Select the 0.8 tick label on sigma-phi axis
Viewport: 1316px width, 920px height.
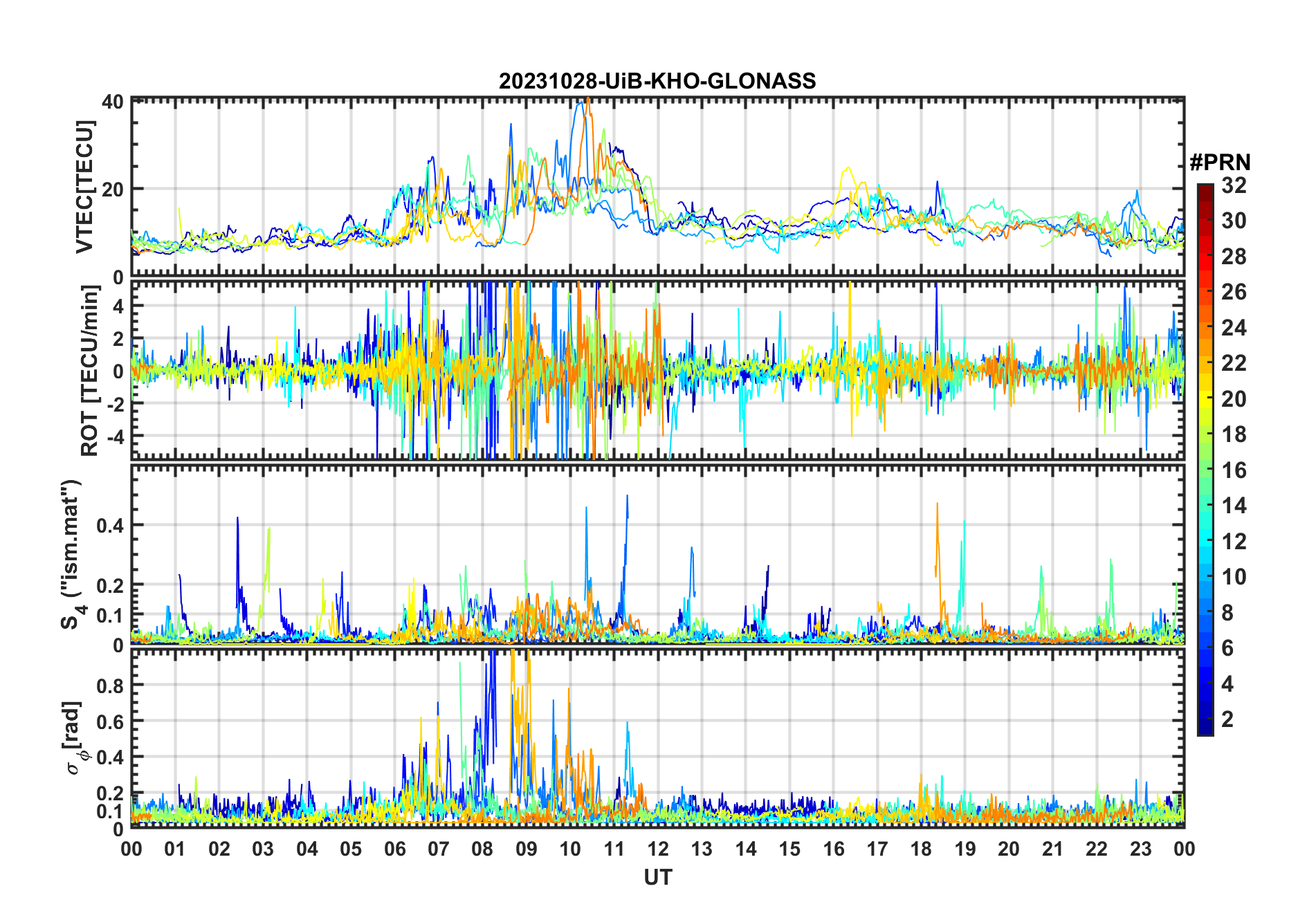click(x=111, y=686)
